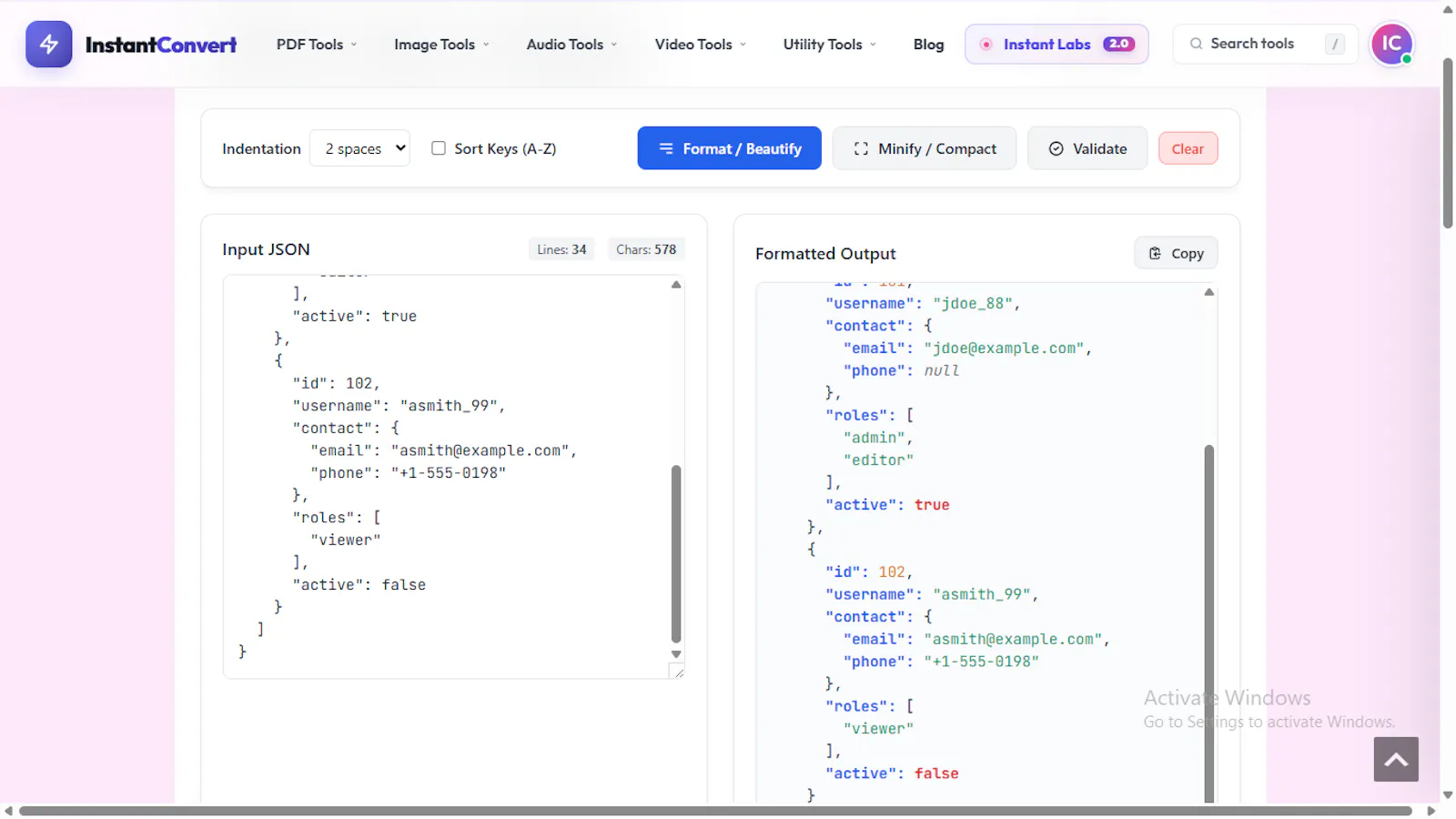Click the Formatted Output scroll up arrow
This screenshot has height=819, width=1456.
pos(1209,292)
